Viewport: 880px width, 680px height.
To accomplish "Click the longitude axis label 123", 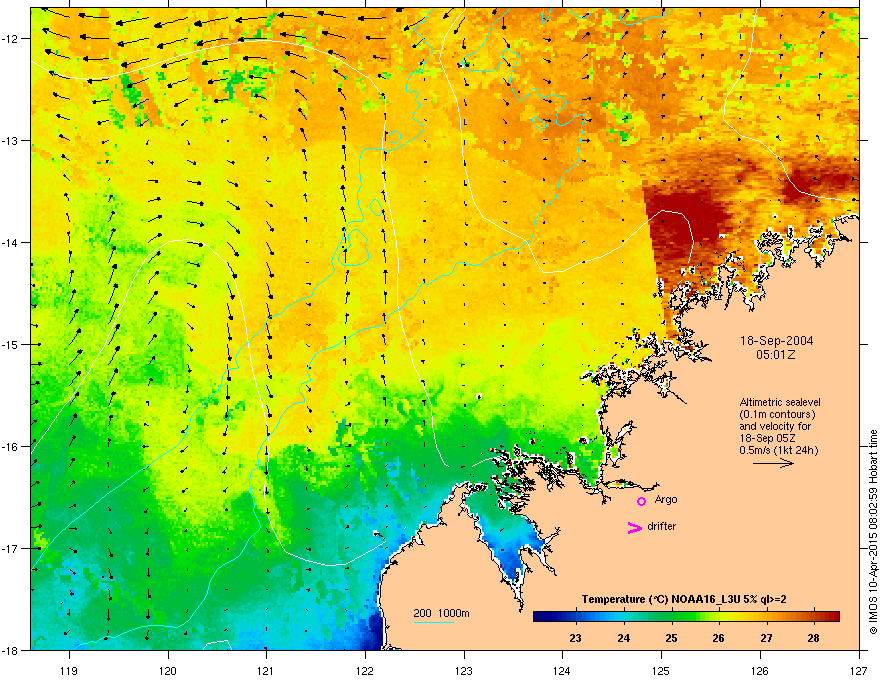I will (464, 670).
